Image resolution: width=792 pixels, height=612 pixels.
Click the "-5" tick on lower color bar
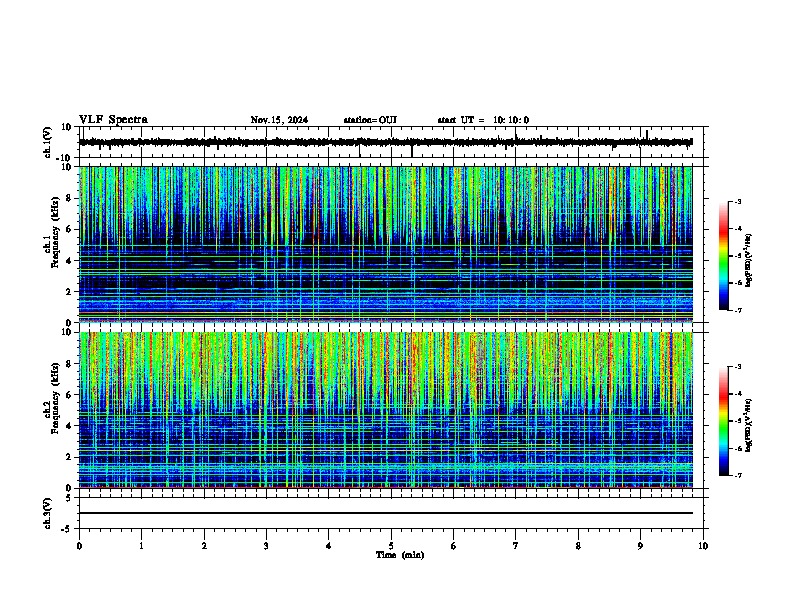[738, 421]
